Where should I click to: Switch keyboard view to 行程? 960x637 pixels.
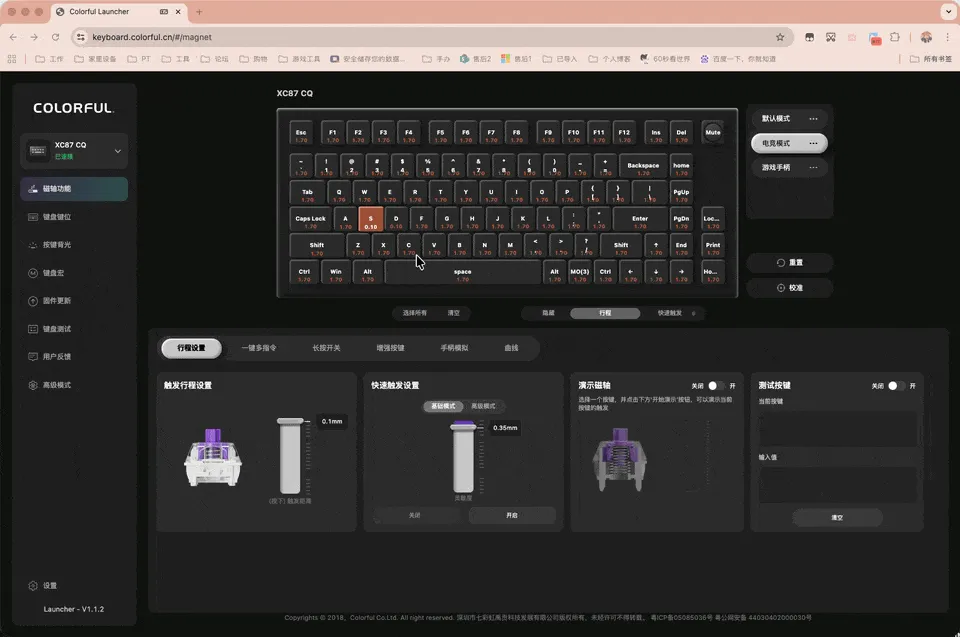coord(605,313)
